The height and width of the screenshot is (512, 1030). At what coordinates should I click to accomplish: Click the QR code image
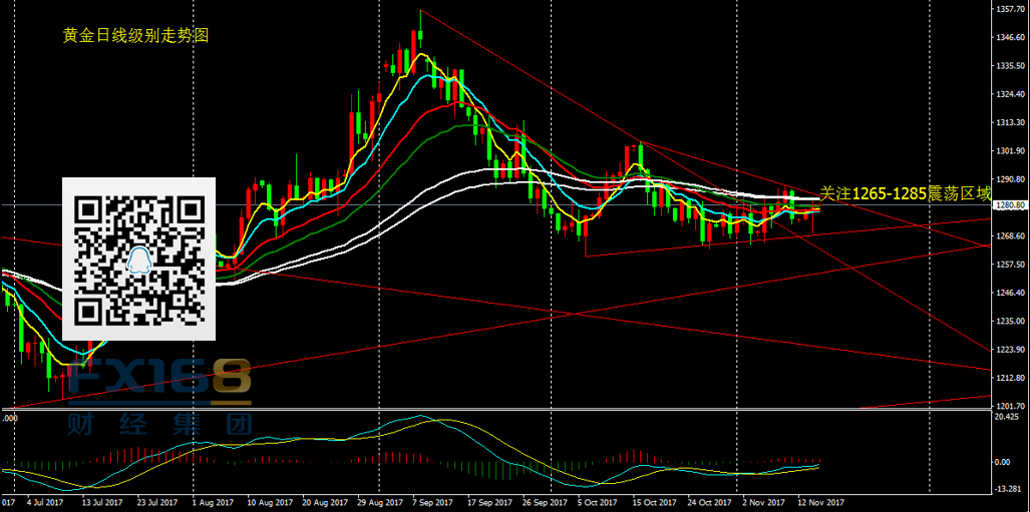tap(139, 258)
